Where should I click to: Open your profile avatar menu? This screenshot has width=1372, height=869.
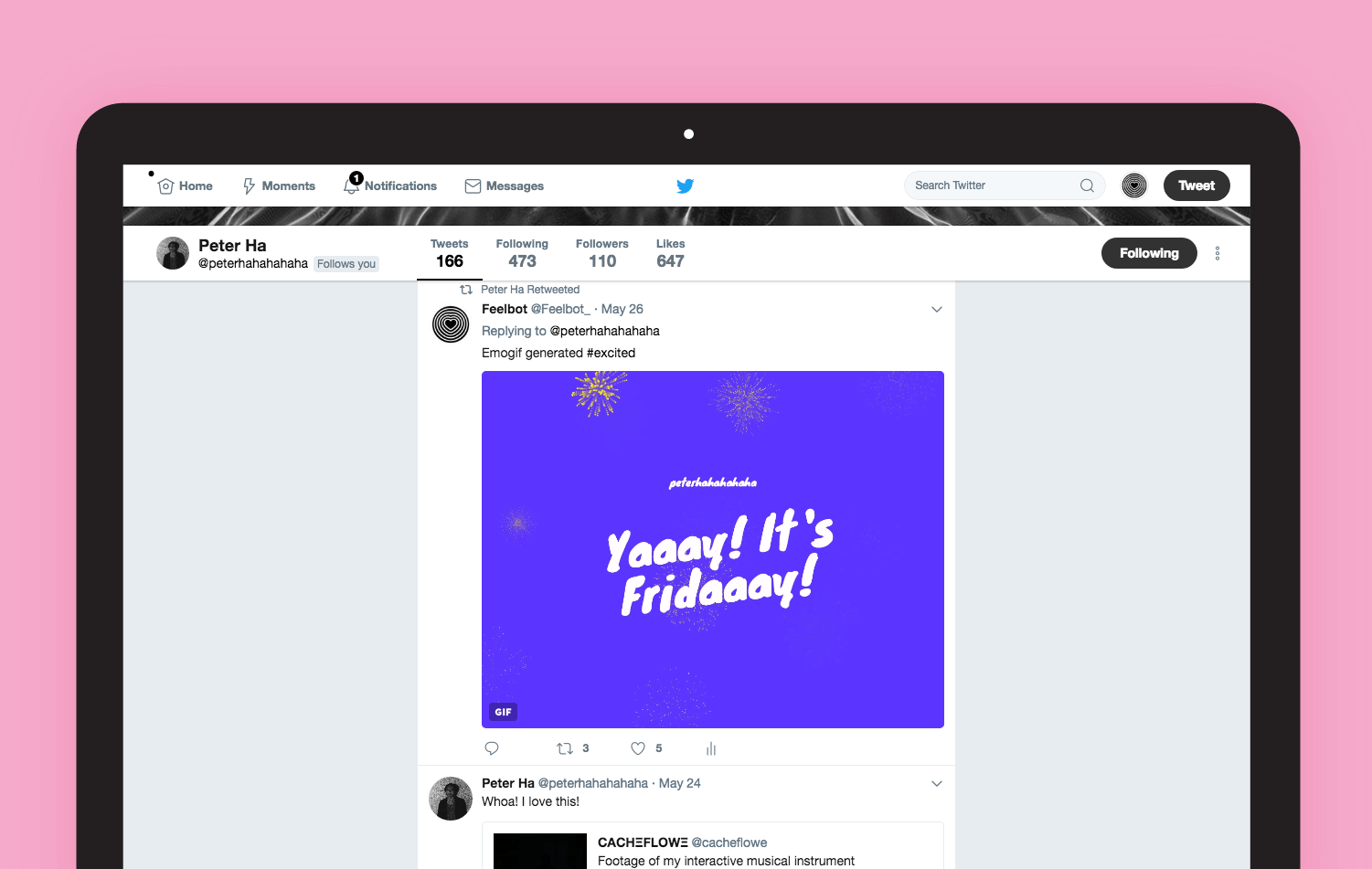(x=1134, y=185)
